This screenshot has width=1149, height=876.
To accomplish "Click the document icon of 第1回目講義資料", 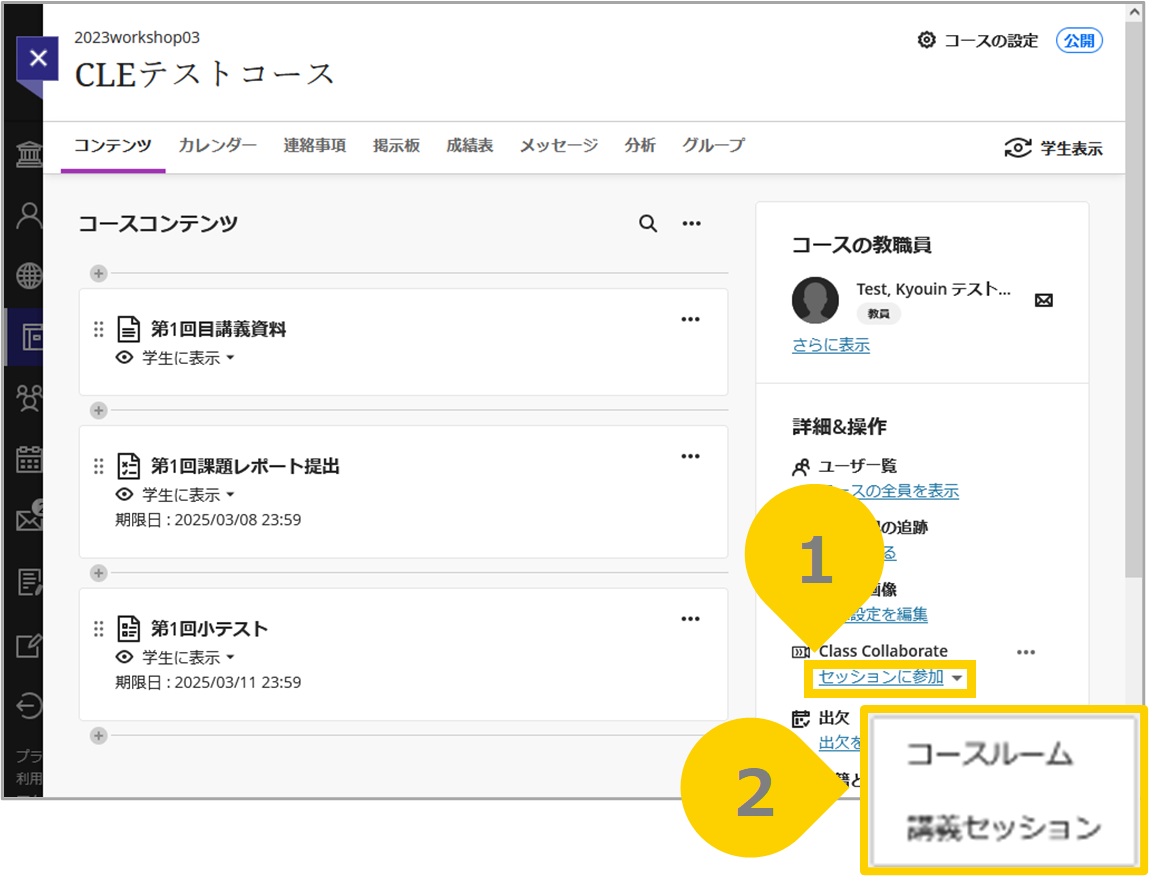I will click(129, 329).
